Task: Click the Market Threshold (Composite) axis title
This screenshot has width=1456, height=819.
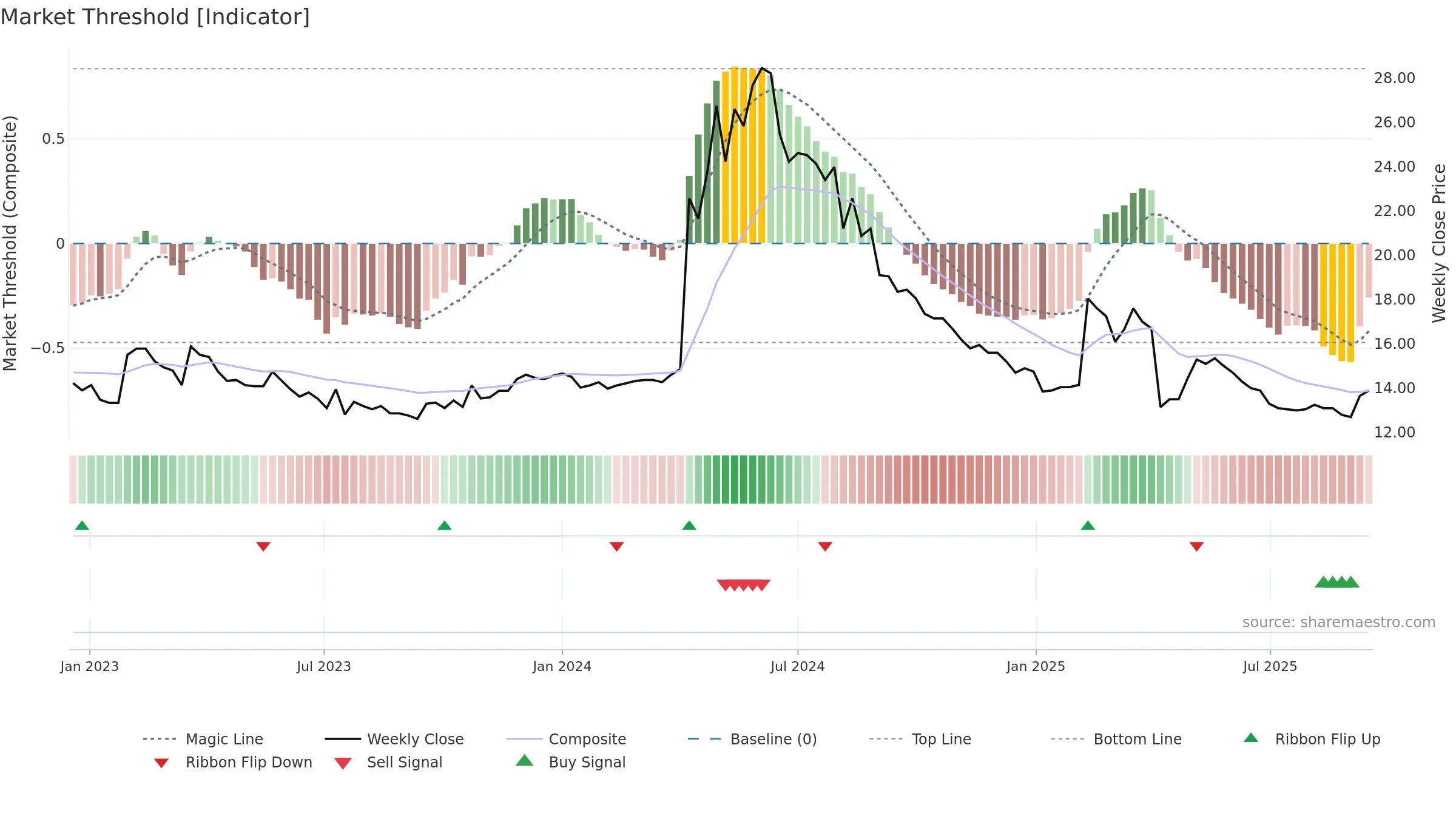Action: click(x=10, y=243)
